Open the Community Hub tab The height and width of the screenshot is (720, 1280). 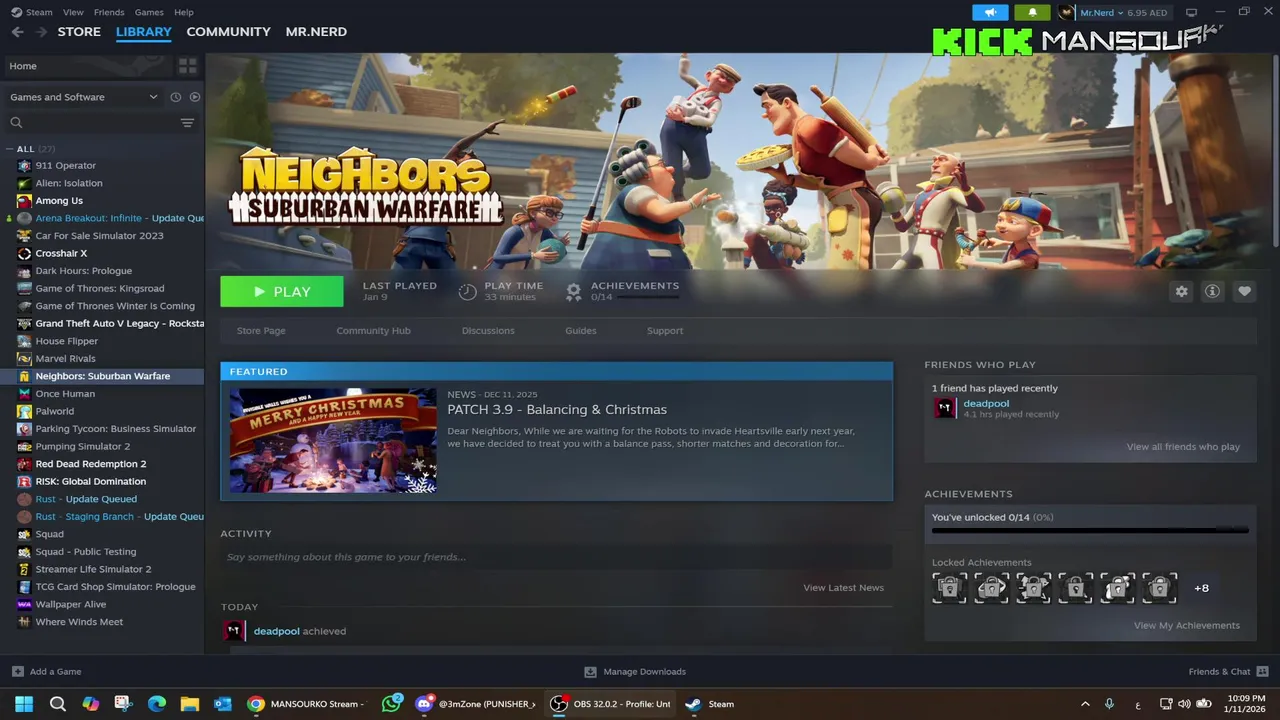[x=373, y=331]
